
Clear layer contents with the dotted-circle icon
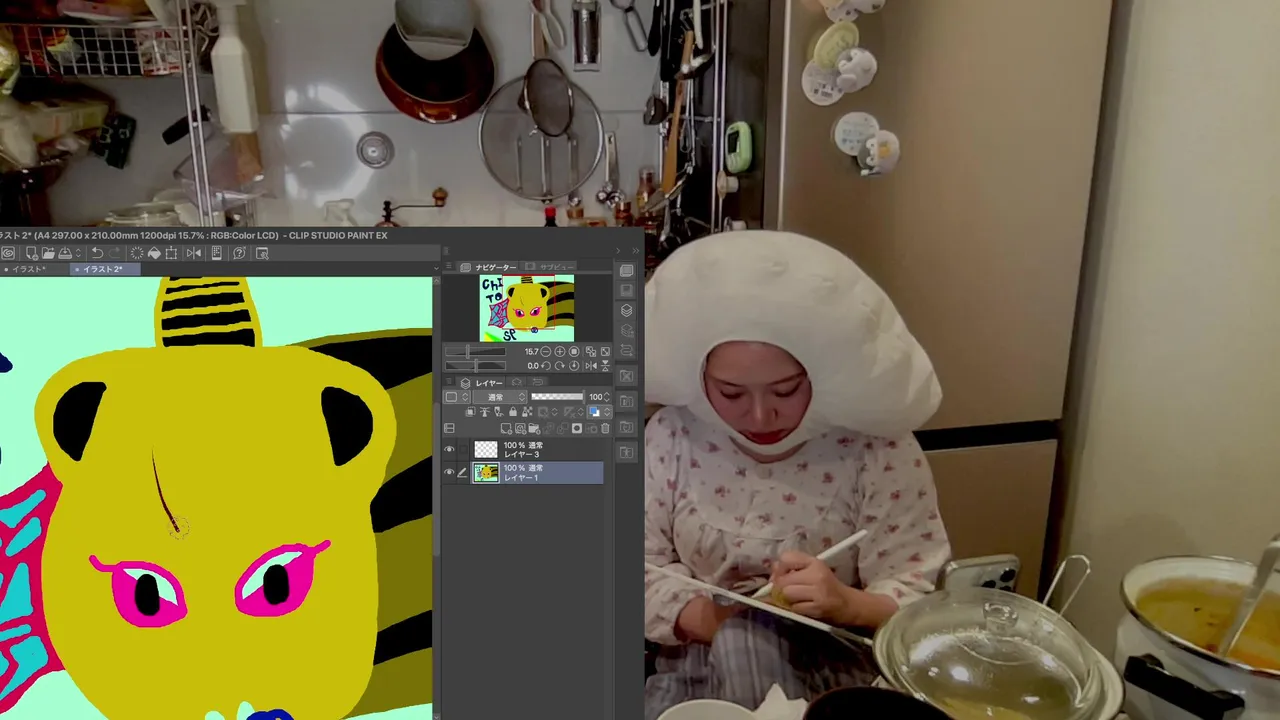pyautogui.click(x=137, y=253)
